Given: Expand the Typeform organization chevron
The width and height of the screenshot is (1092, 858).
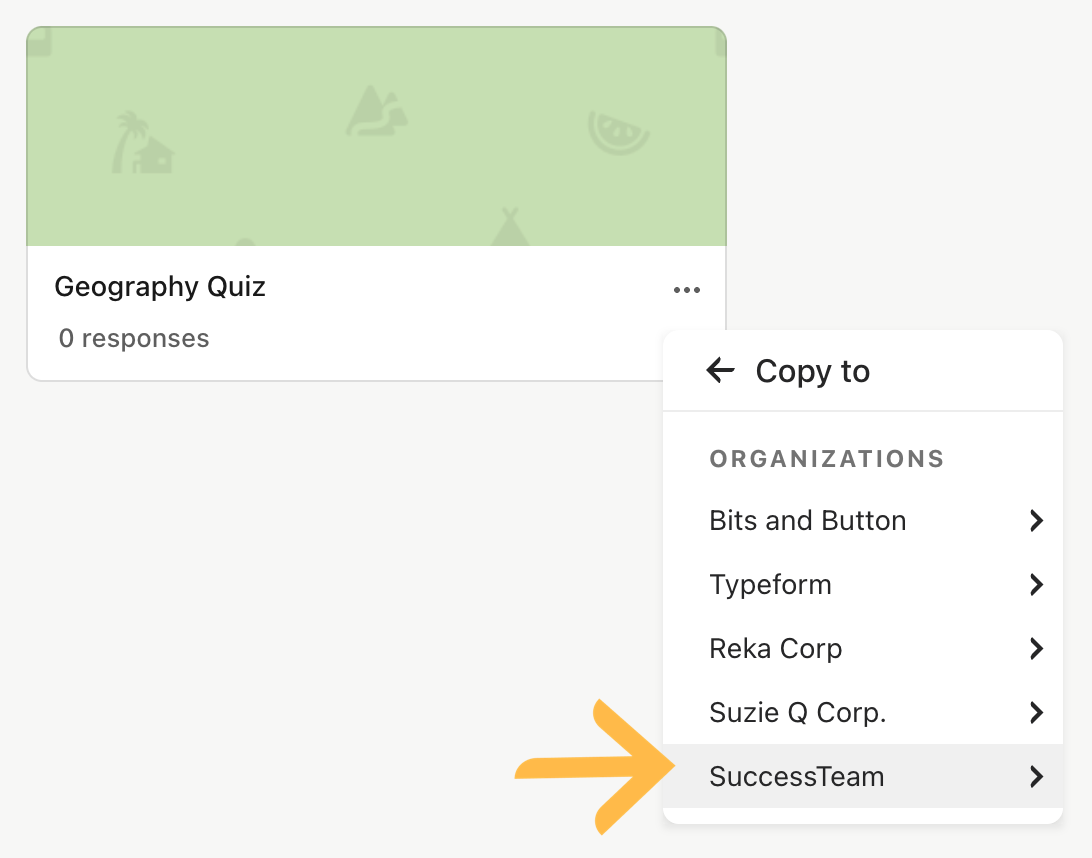Looking at the screenshot, I should [x=1036, y=584].
